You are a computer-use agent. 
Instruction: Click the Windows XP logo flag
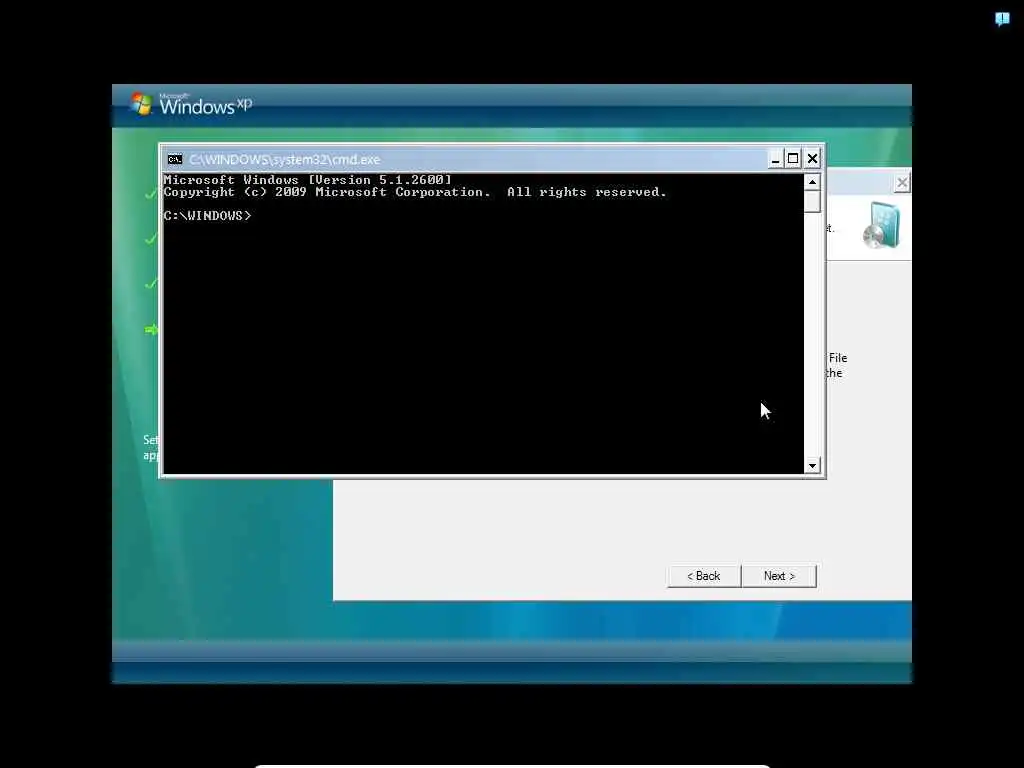(x=141, y=104)
